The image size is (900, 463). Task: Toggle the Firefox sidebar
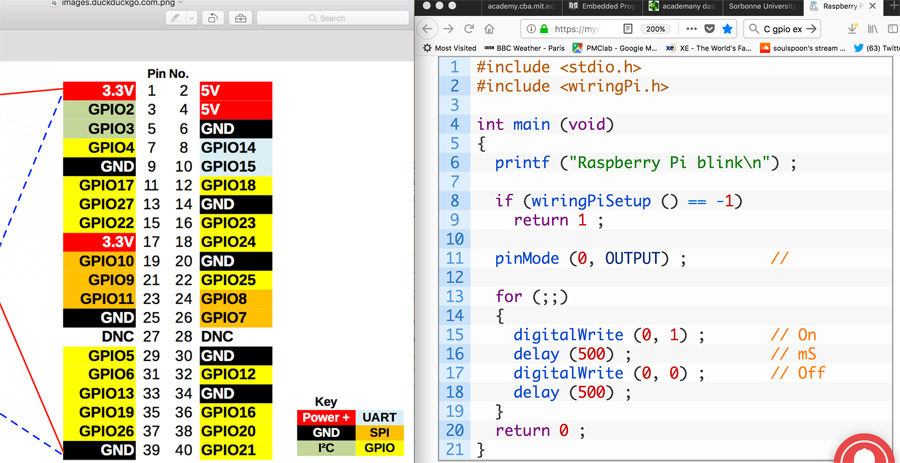click(893, 29)
